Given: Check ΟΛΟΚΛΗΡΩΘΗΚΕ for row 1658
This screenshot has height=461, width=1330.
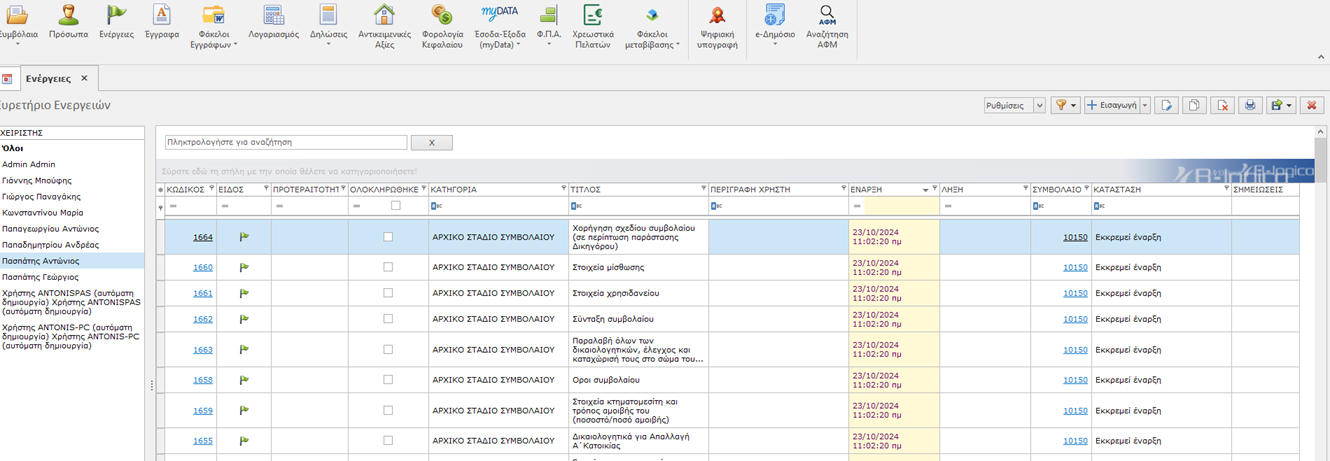Looking at the screenshot, I should point(388,380).
